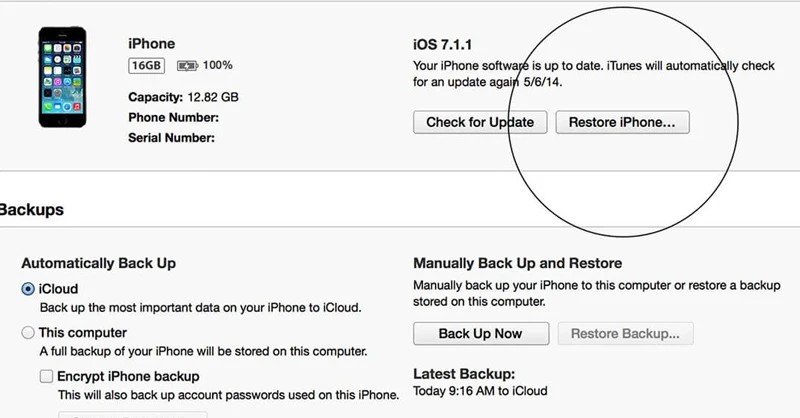This screenshot has height=418, width=800.
Task: Click the Restore iPhone... button
Action: pos(622,122)
